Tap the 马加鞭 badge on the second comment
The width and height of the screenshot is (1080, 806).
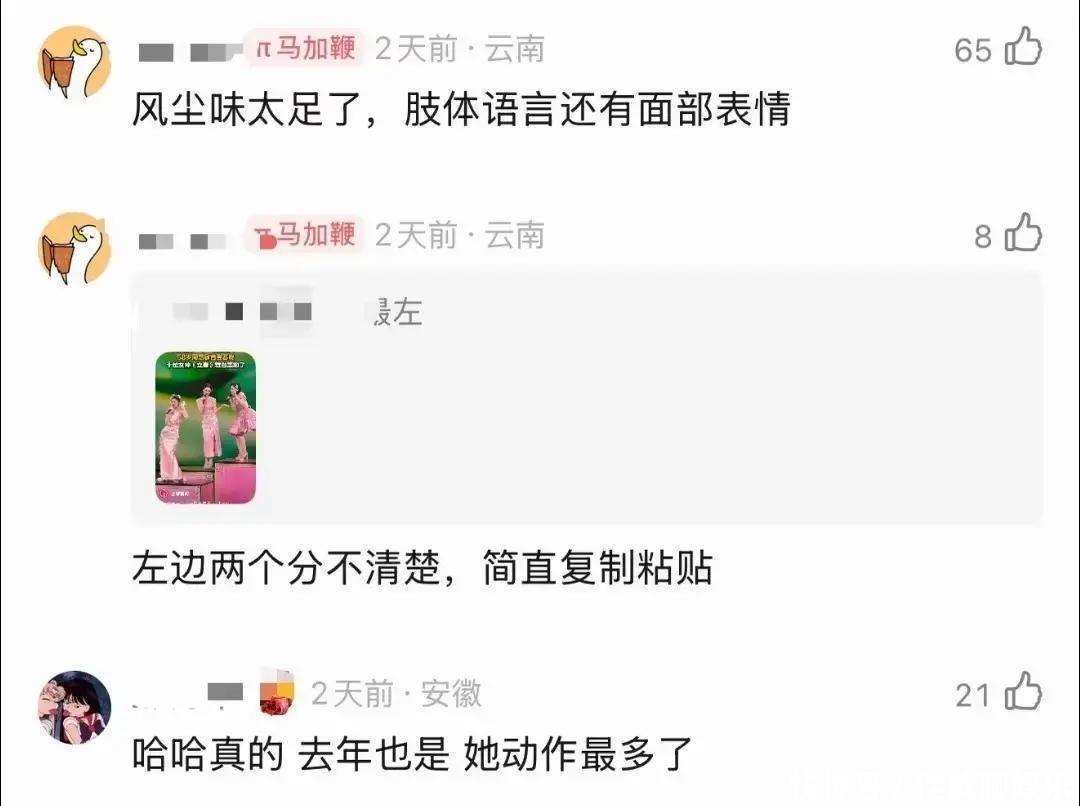305,234
